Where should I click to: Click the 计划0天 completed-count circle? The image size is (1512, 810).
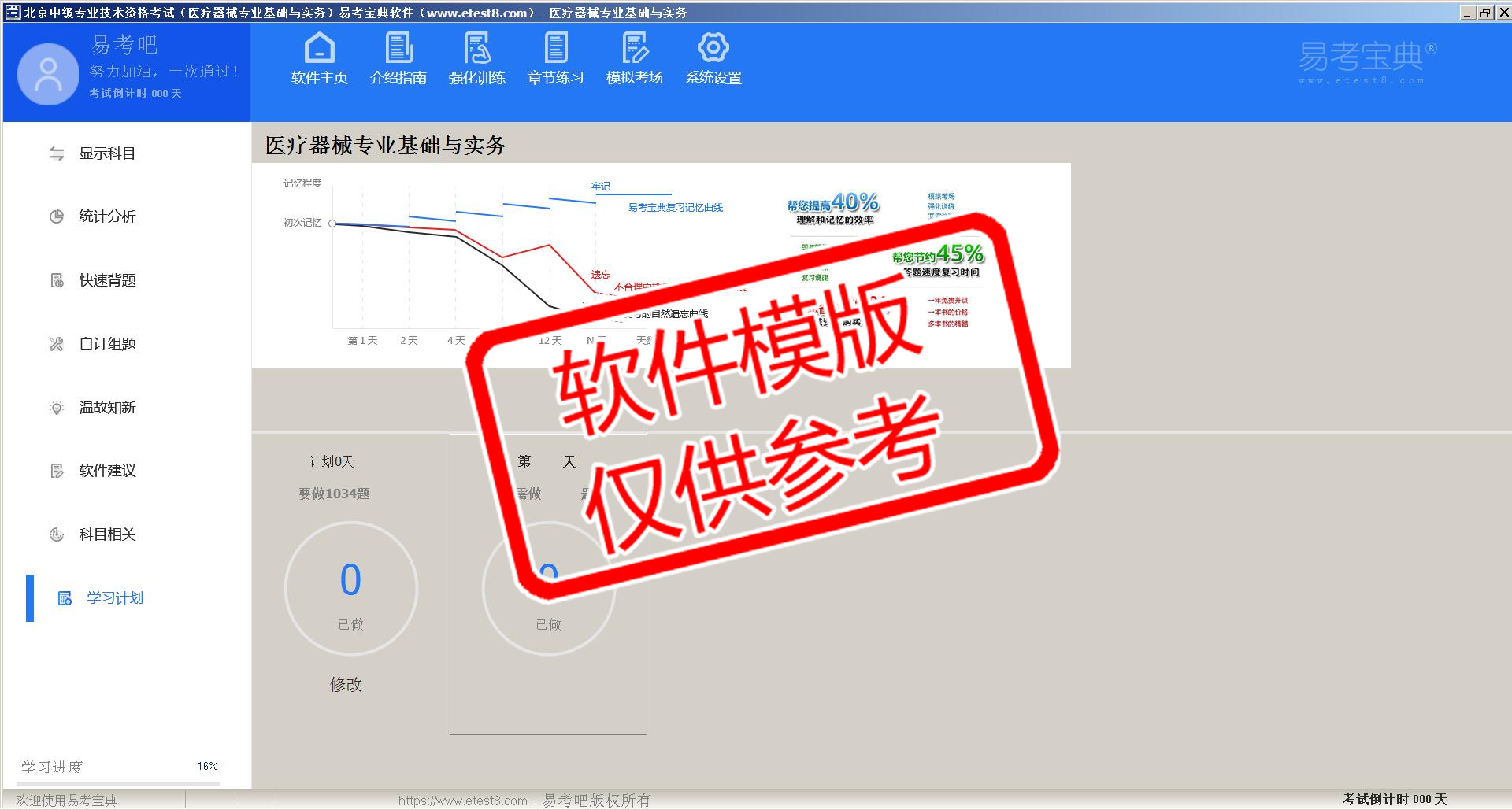(350, 589)
